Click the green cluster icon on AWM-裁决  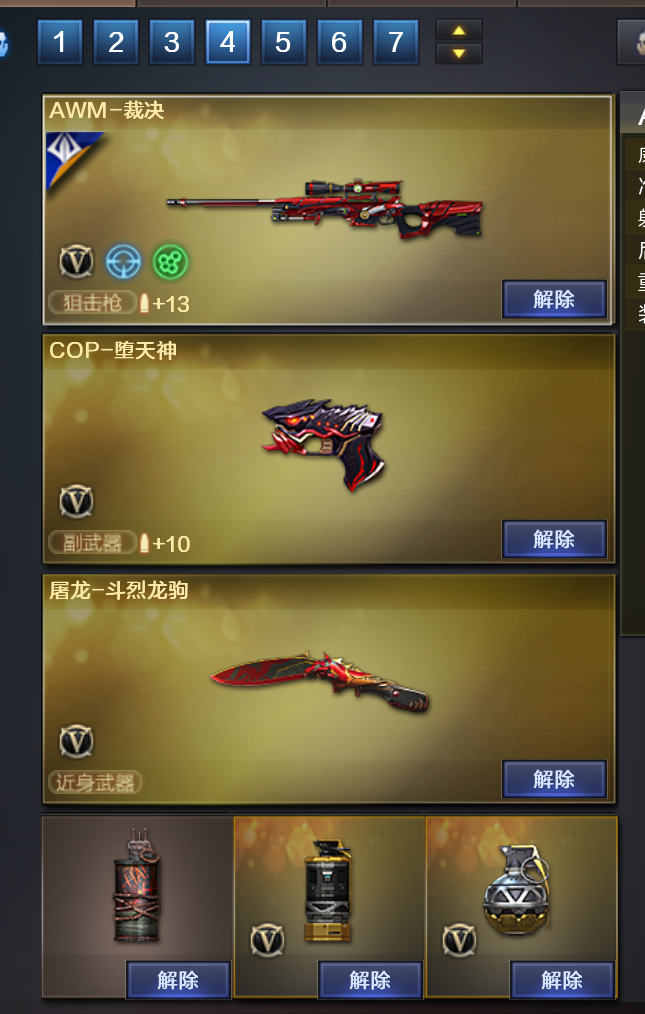click(x=170, y=262)
